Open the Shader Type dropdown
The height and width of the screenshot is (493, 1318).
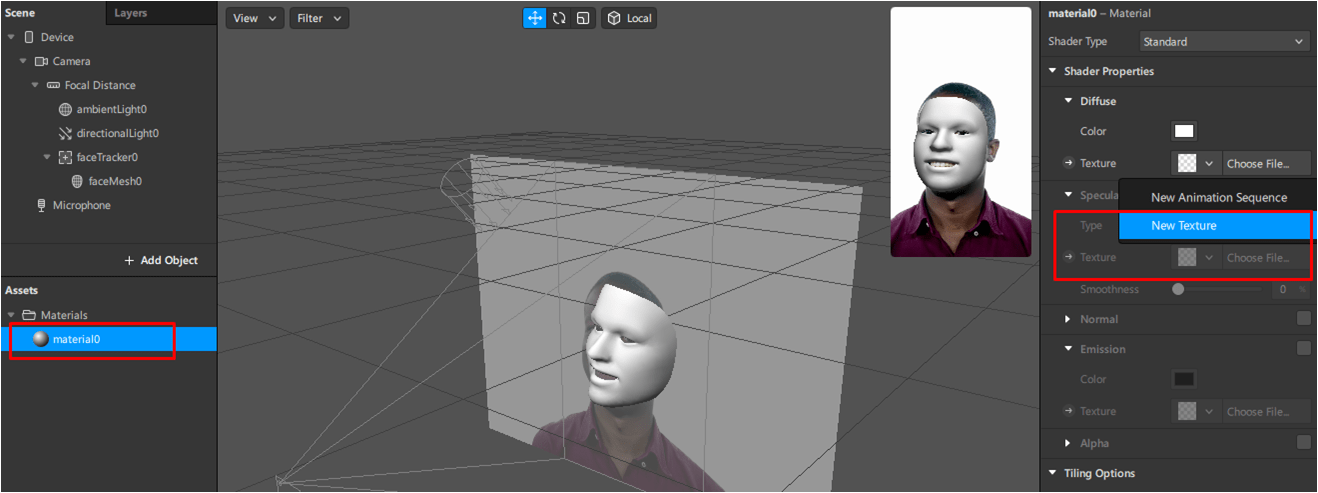pos(1224,42)
